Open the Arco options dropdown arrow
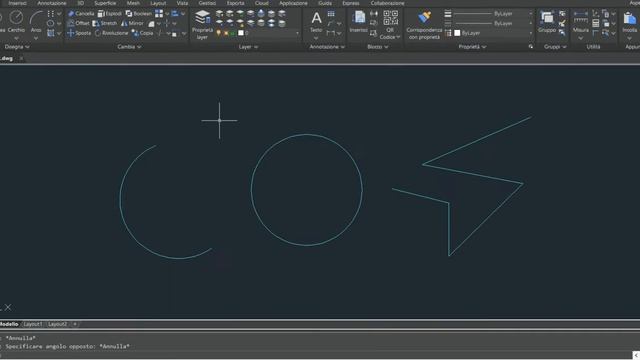The image size is (640, 360). (x=36, y=38)
